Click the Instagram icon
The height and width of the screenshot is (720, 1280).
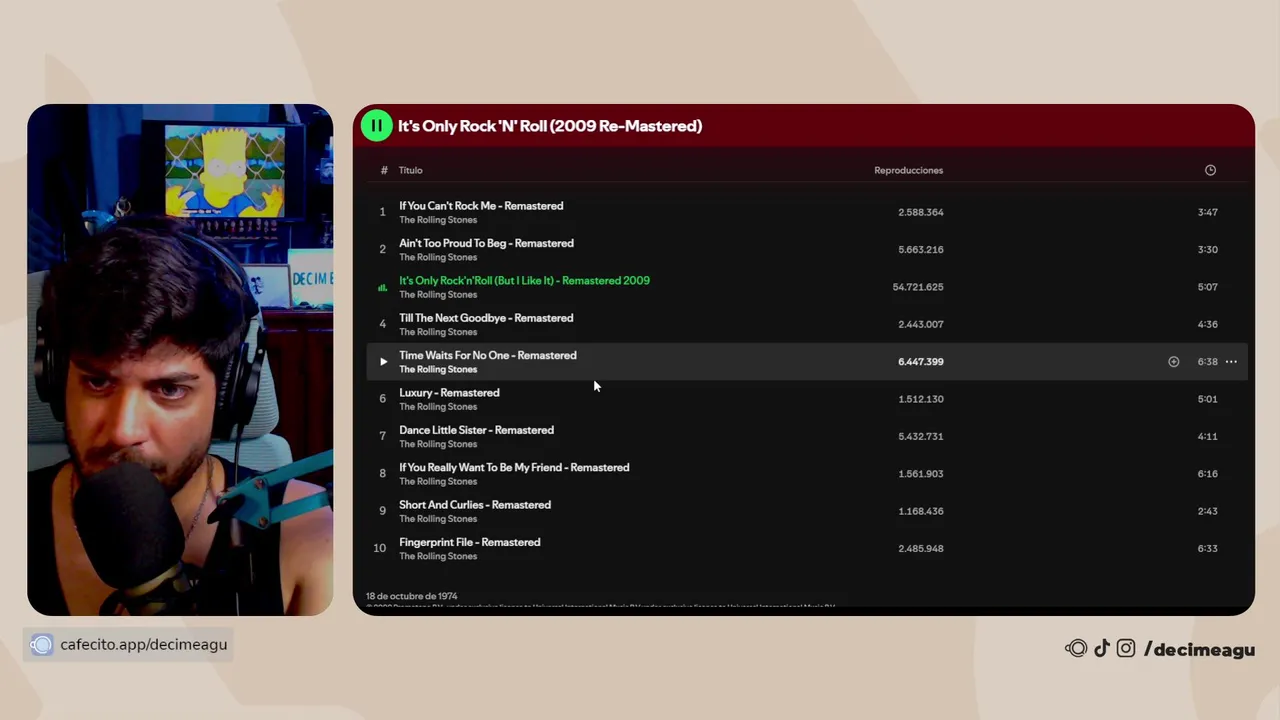pyautogui.click(x=1126, y=649)
